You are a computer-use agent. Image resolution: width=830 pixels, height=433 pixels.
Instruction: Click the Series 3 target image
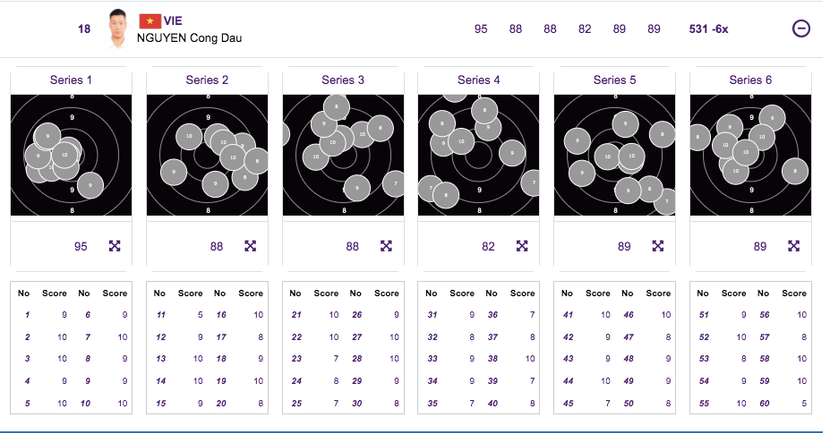343,155
